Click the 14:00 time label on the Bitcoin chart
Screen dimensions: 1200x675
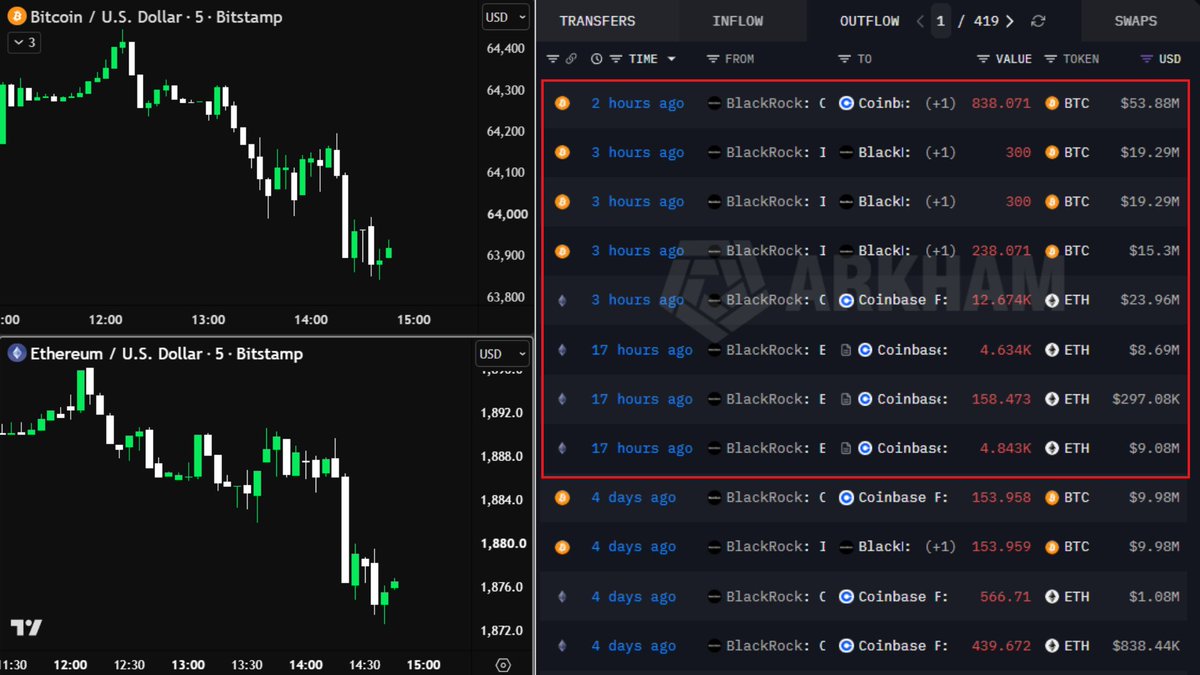pos(311,320)
